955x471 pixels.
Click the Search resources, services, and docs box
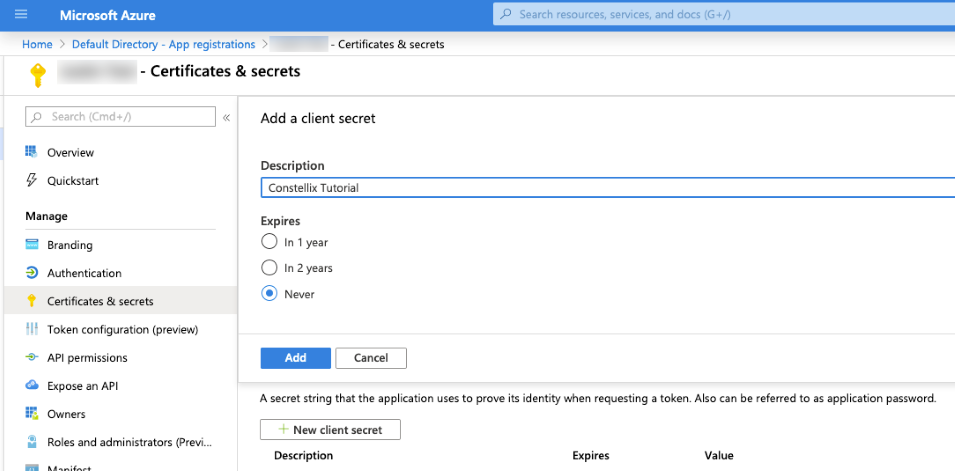[x=724, y=14]
